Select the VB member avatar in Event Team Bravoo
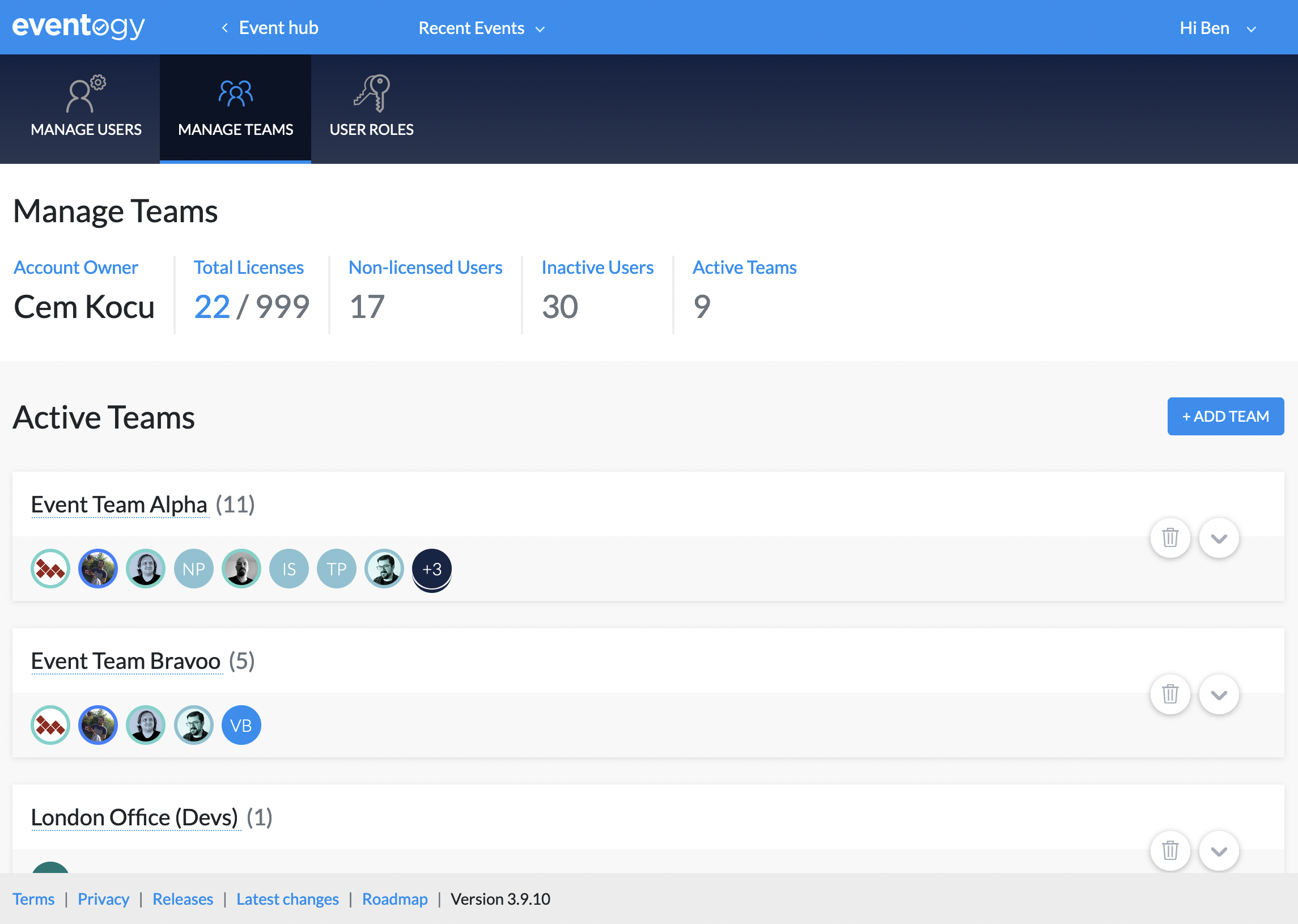 pos(240,725)
